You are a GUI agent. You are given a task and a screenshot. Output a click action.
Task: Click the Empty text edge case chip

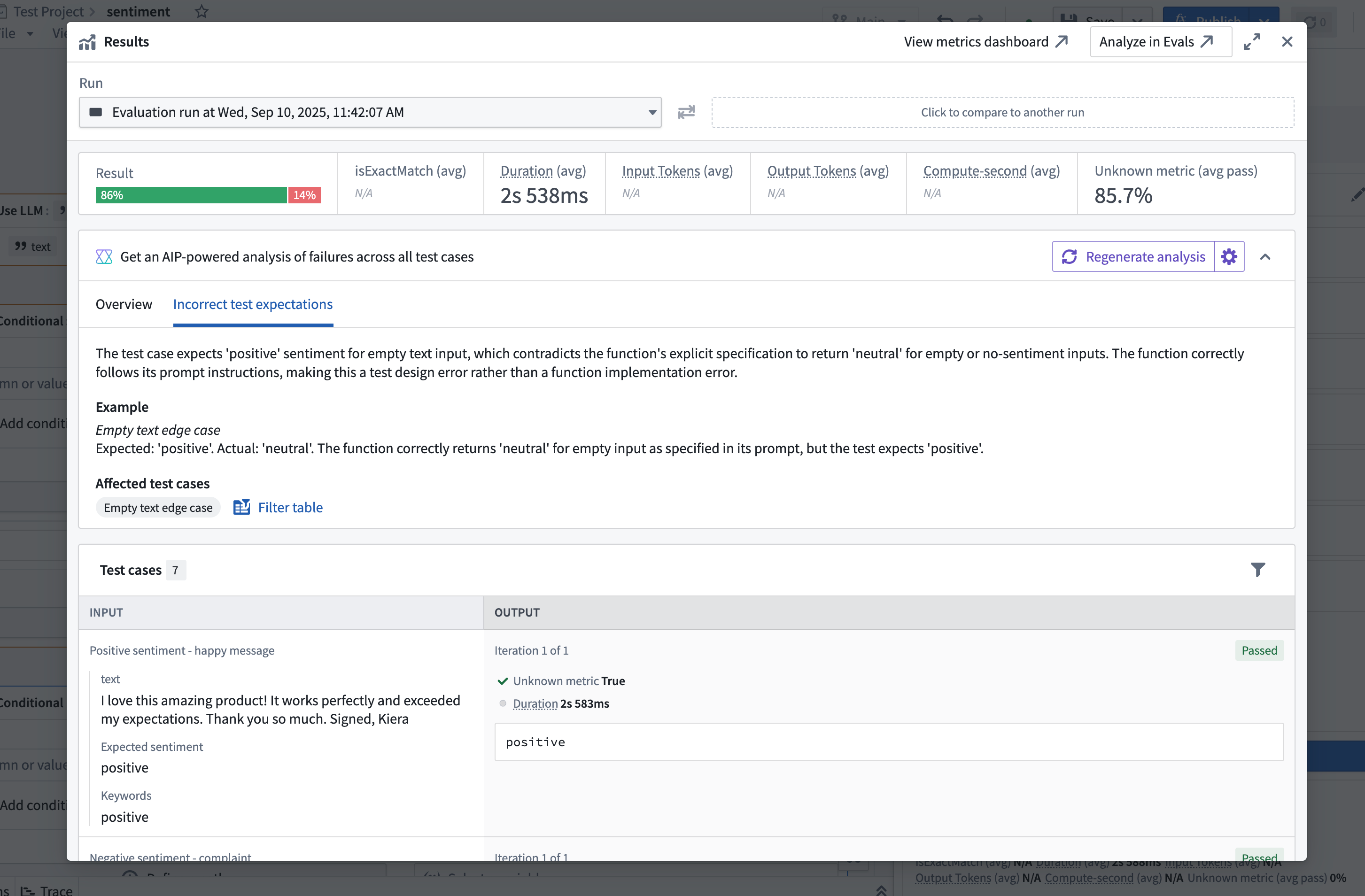pos(158,507)
